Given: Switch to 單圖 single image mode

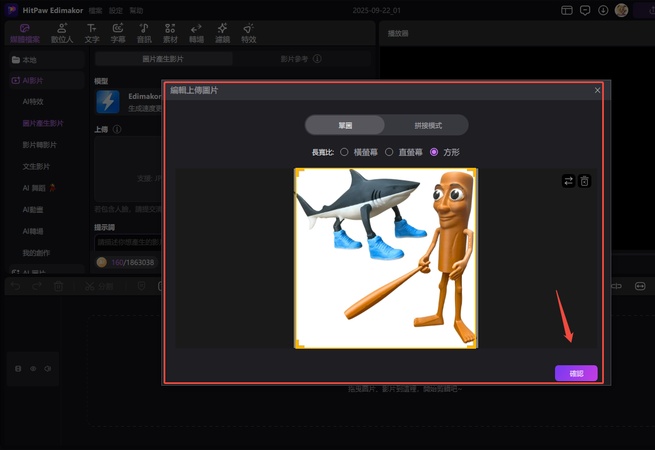Looking at the screenshot, I should click(x=345, y=125).
